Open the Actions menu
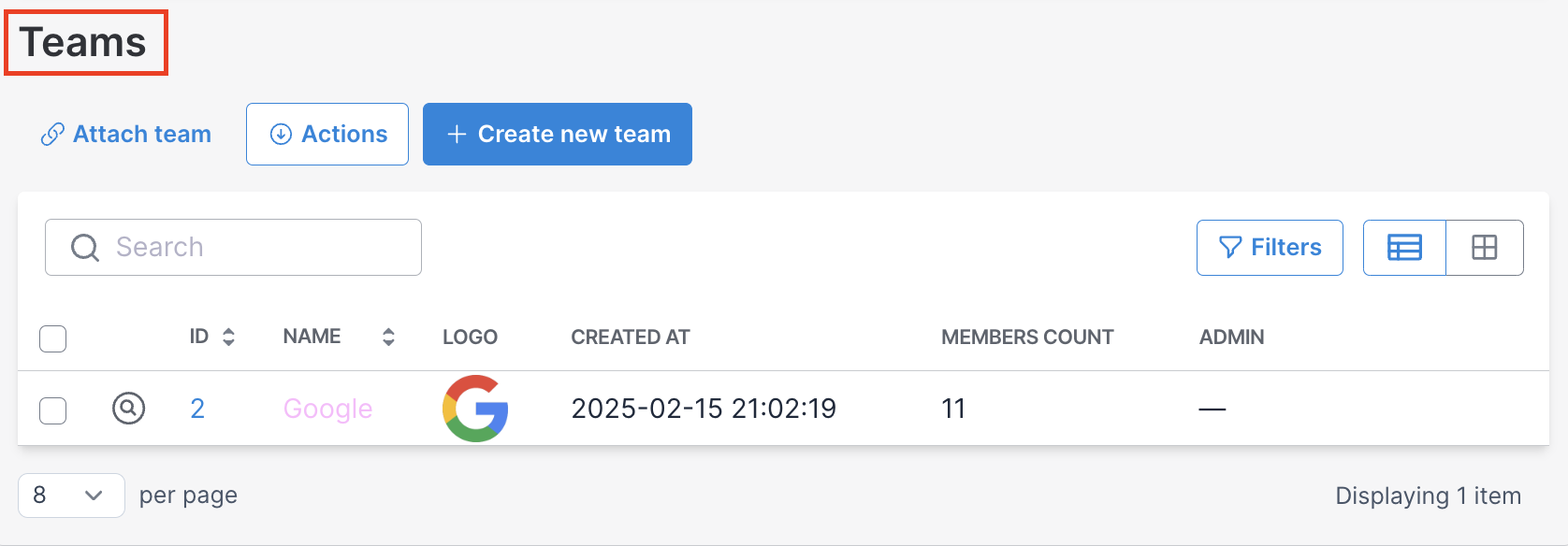This screenshot has width=1568, height=546. coord(327,135)
